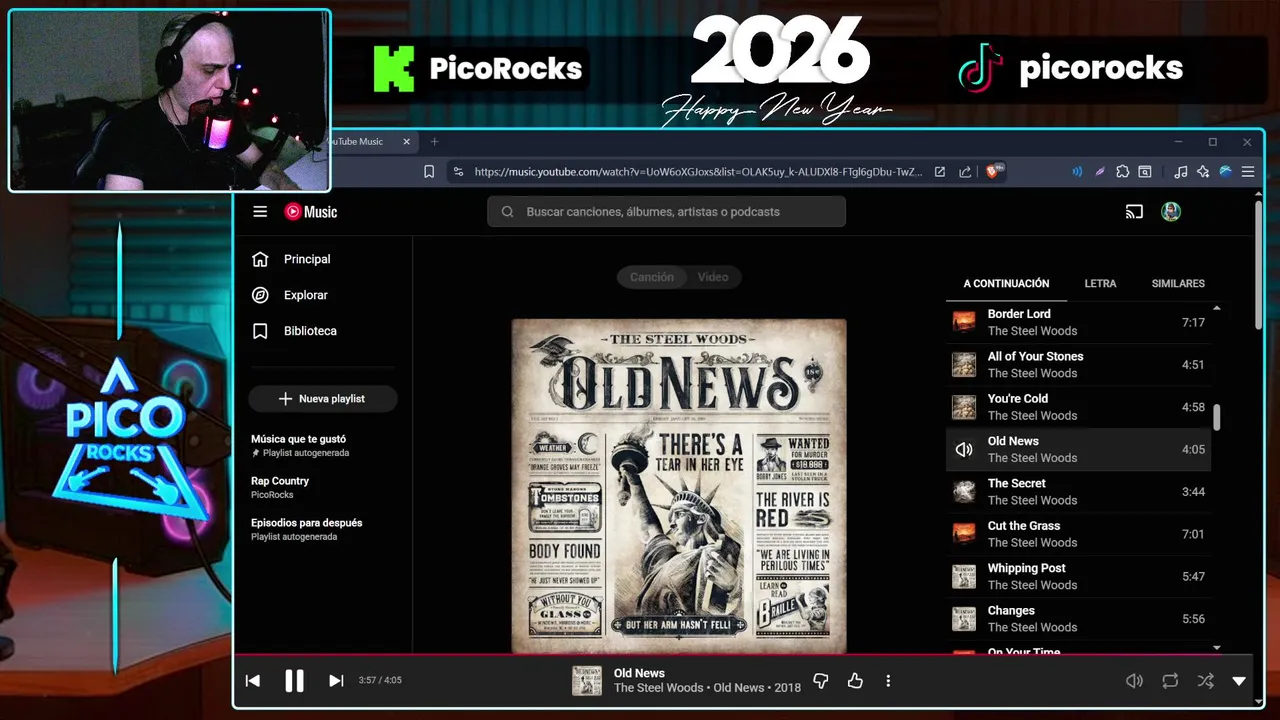Image resolution: width=1280 pixels, height=720 pixels.
Task: Toggle repeat mode
Action: [1170, 681]
